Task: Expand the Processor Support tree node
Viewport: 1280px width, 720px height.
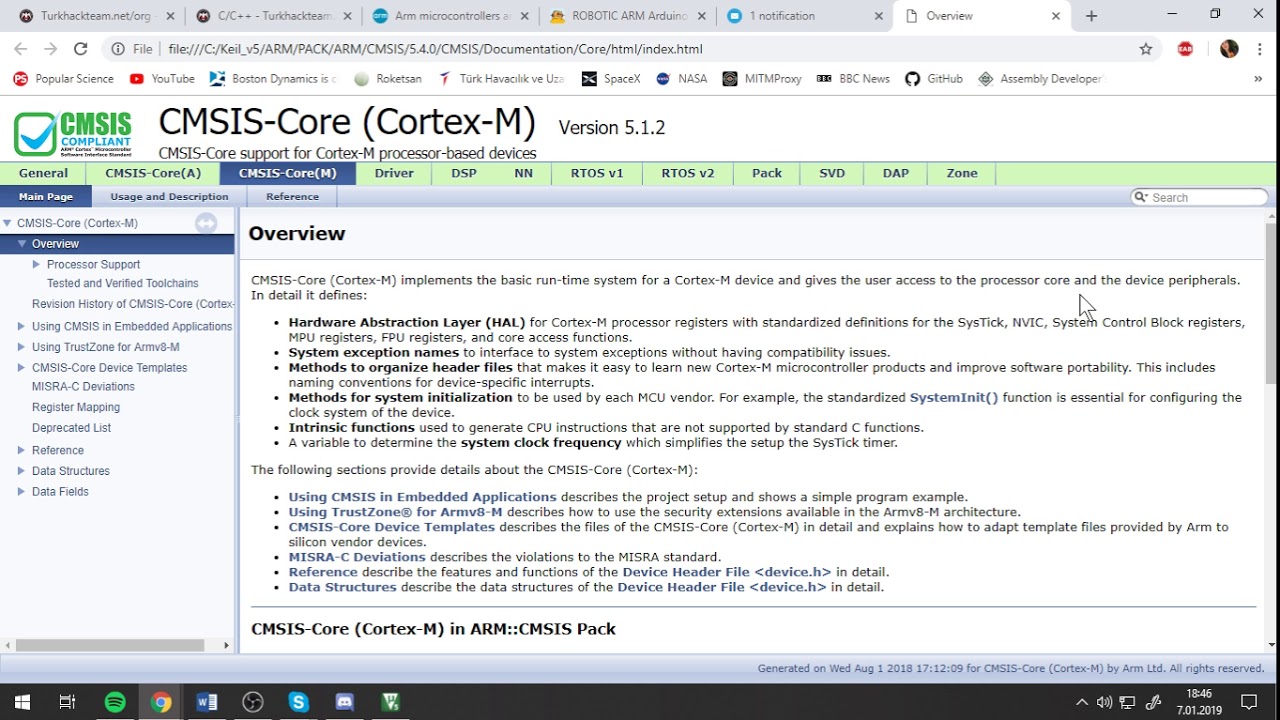Action: 36,264
